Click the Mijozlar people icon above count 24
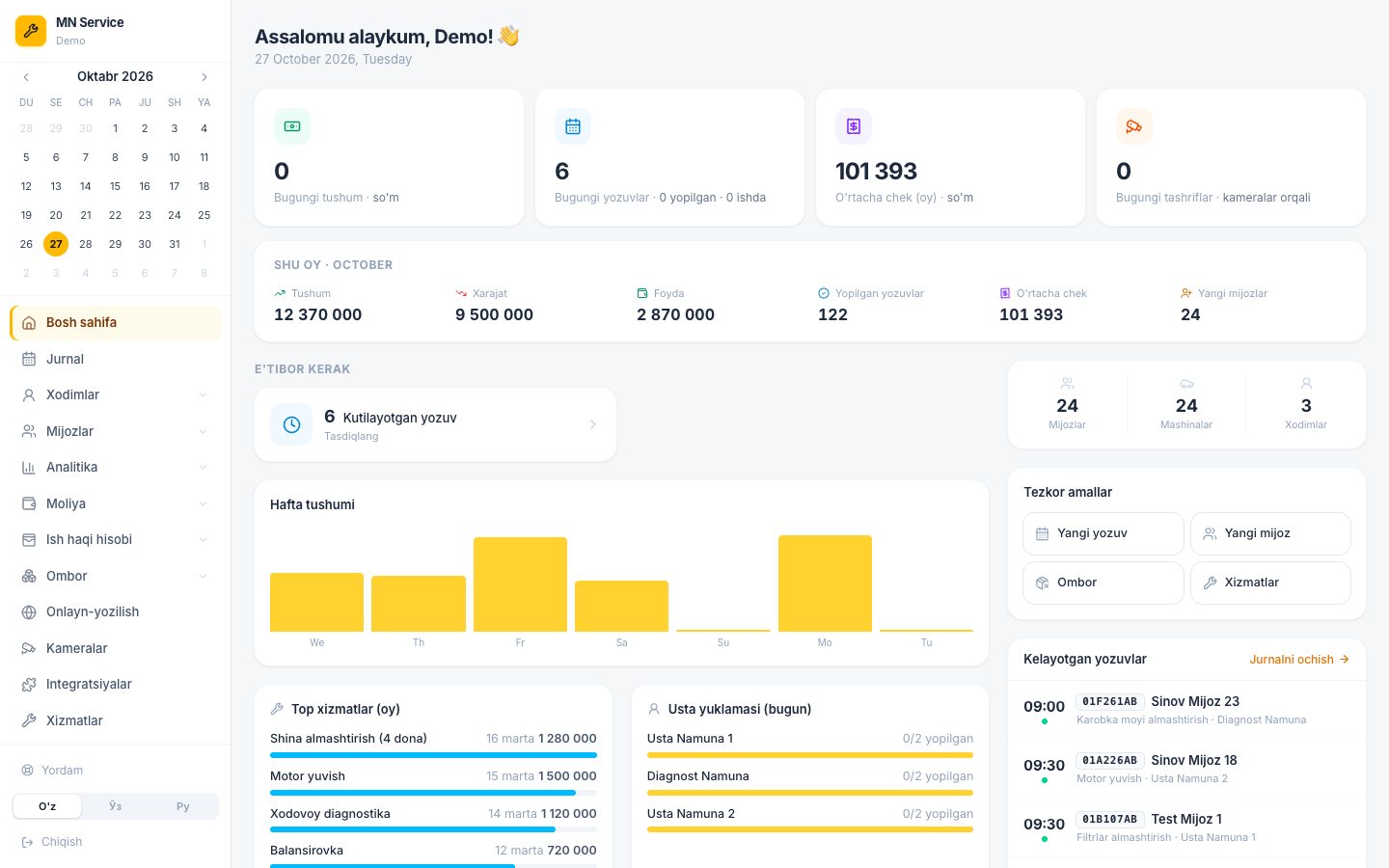Screen dimensions: 1389x868 (x=1067, y=384)
